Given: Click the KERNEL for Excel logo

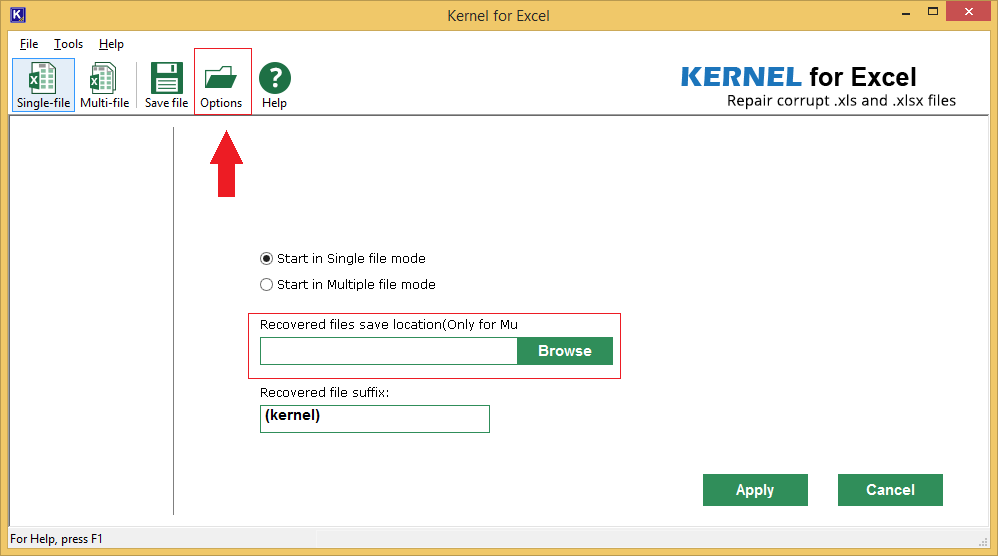Looking at the screenshot, I should (x=799, y=77).
